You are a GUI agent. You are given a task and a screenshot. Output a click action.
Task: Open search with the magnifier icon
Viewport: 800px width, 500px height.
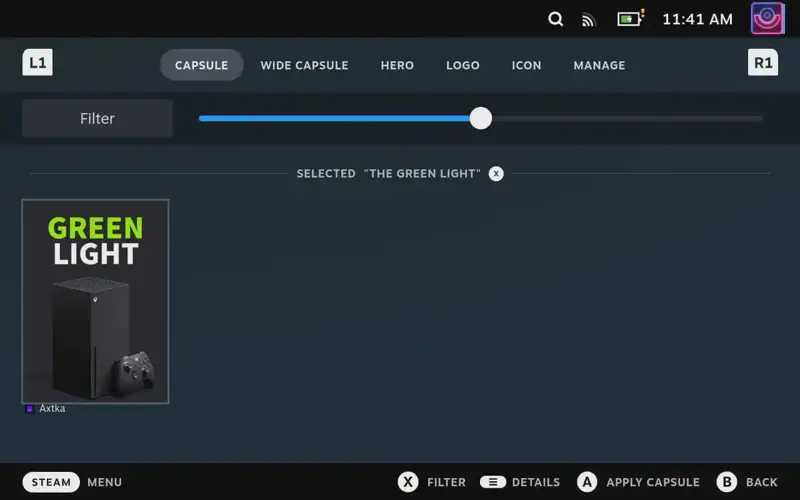[x=556, y=19]
